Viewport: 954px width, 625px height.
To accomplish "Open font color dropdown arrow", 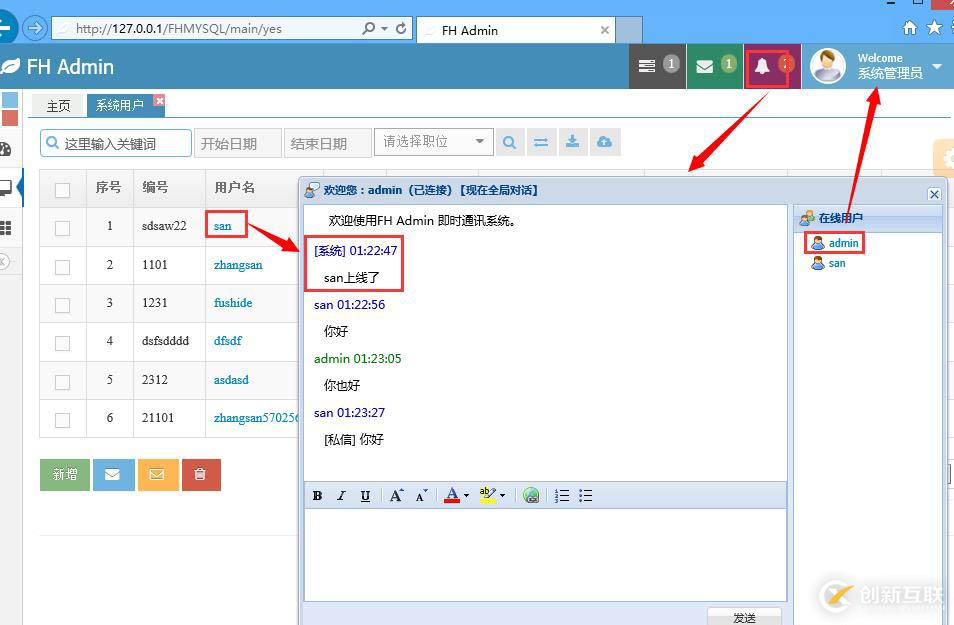I will 467,495.
